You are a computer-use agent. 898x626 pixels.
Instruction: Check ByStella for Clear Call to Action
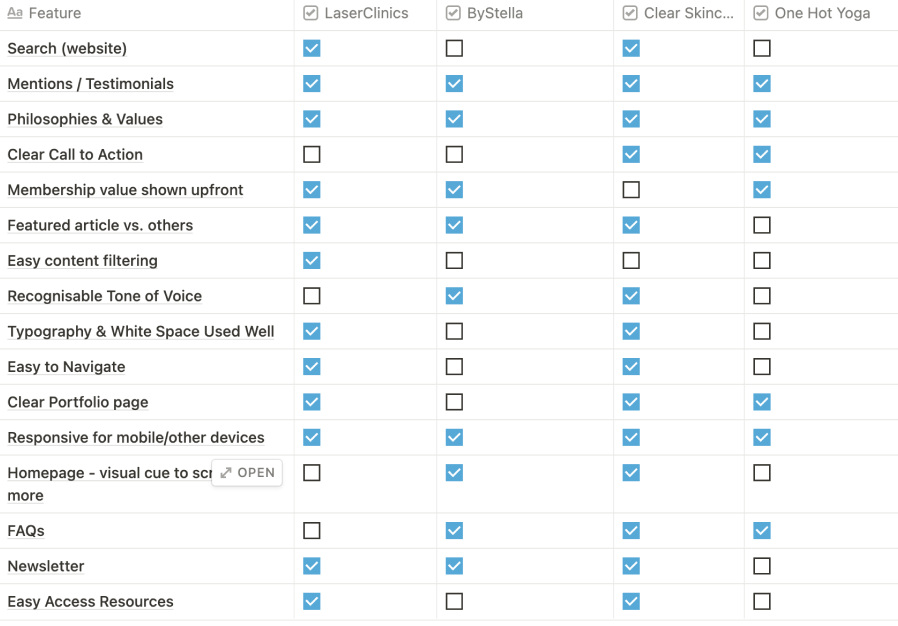coord(454,155)
